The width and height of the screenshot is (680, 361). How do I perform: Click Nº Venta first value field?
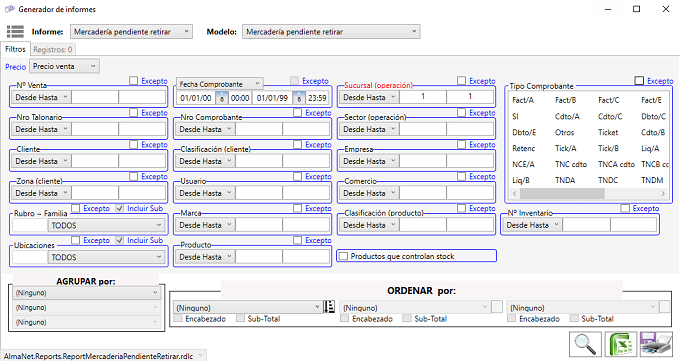95,97
